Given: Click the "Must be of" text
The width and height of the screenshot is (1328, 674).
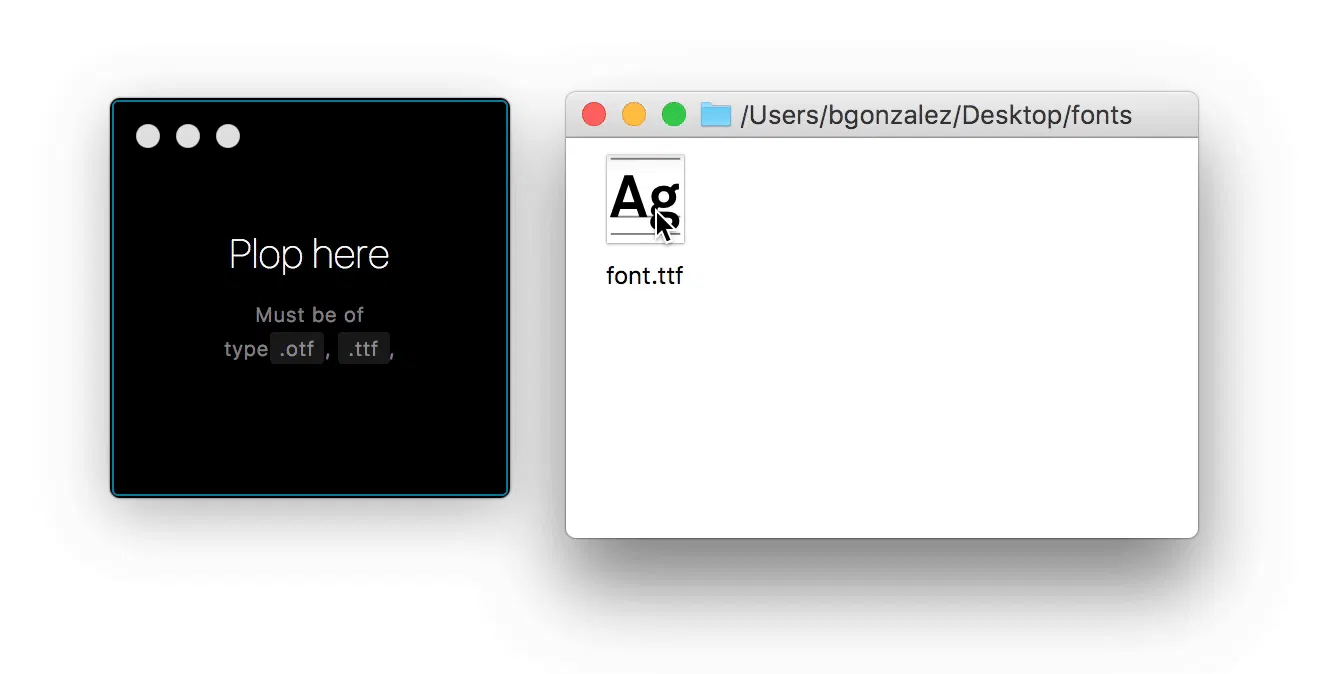Looking at the screenshot, I should [x=310, y=315].
